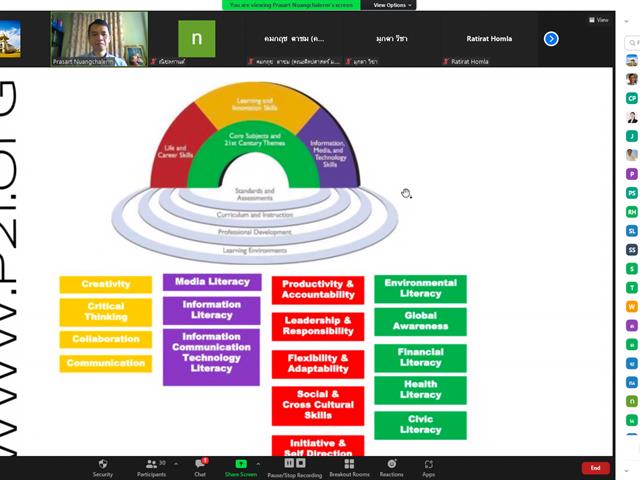Select the suited man photo avatar in the participants list
640x480 pixels.
point(632,117)
